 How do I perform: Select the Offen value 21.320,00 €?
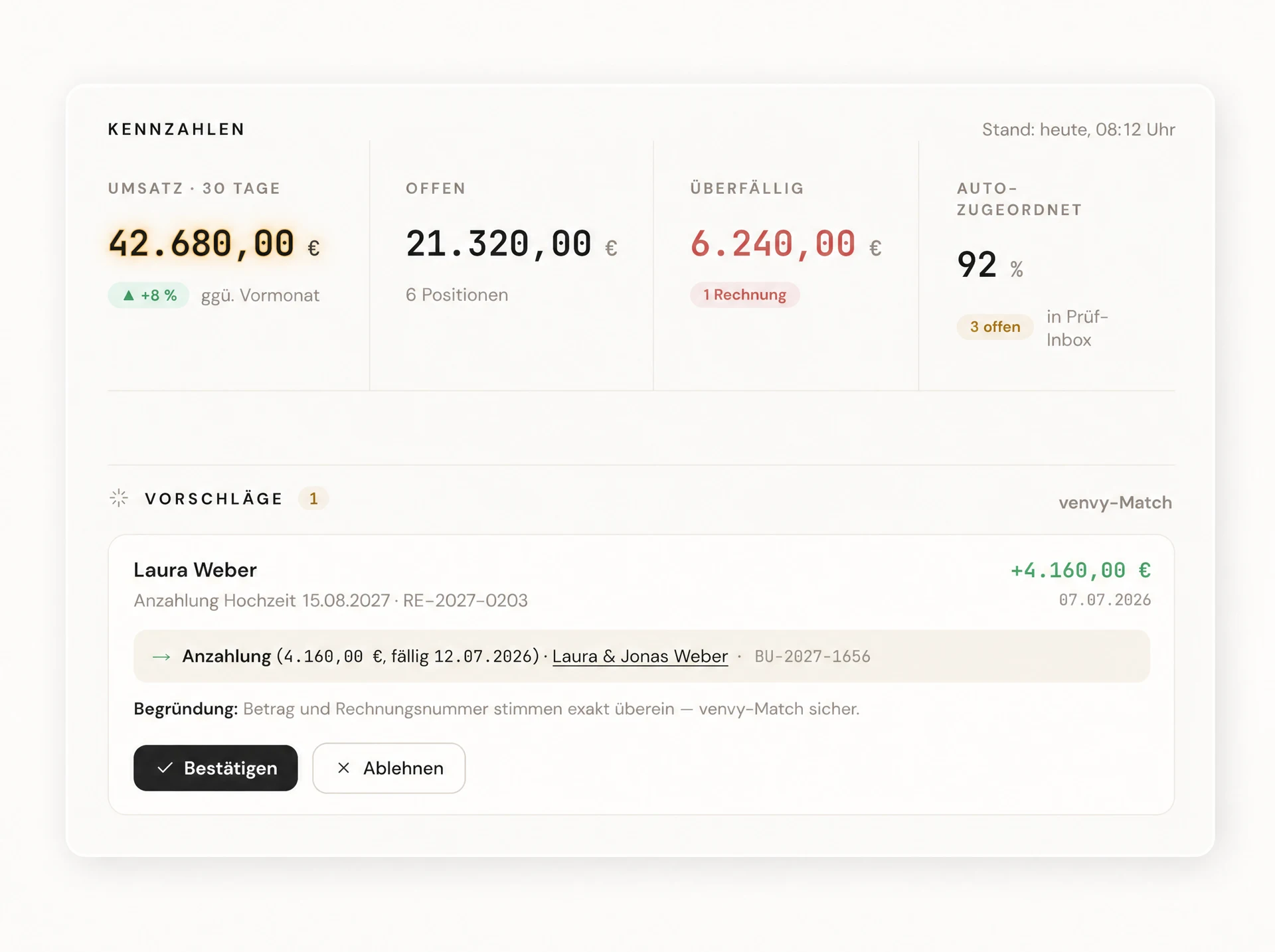tap(512, 244)
